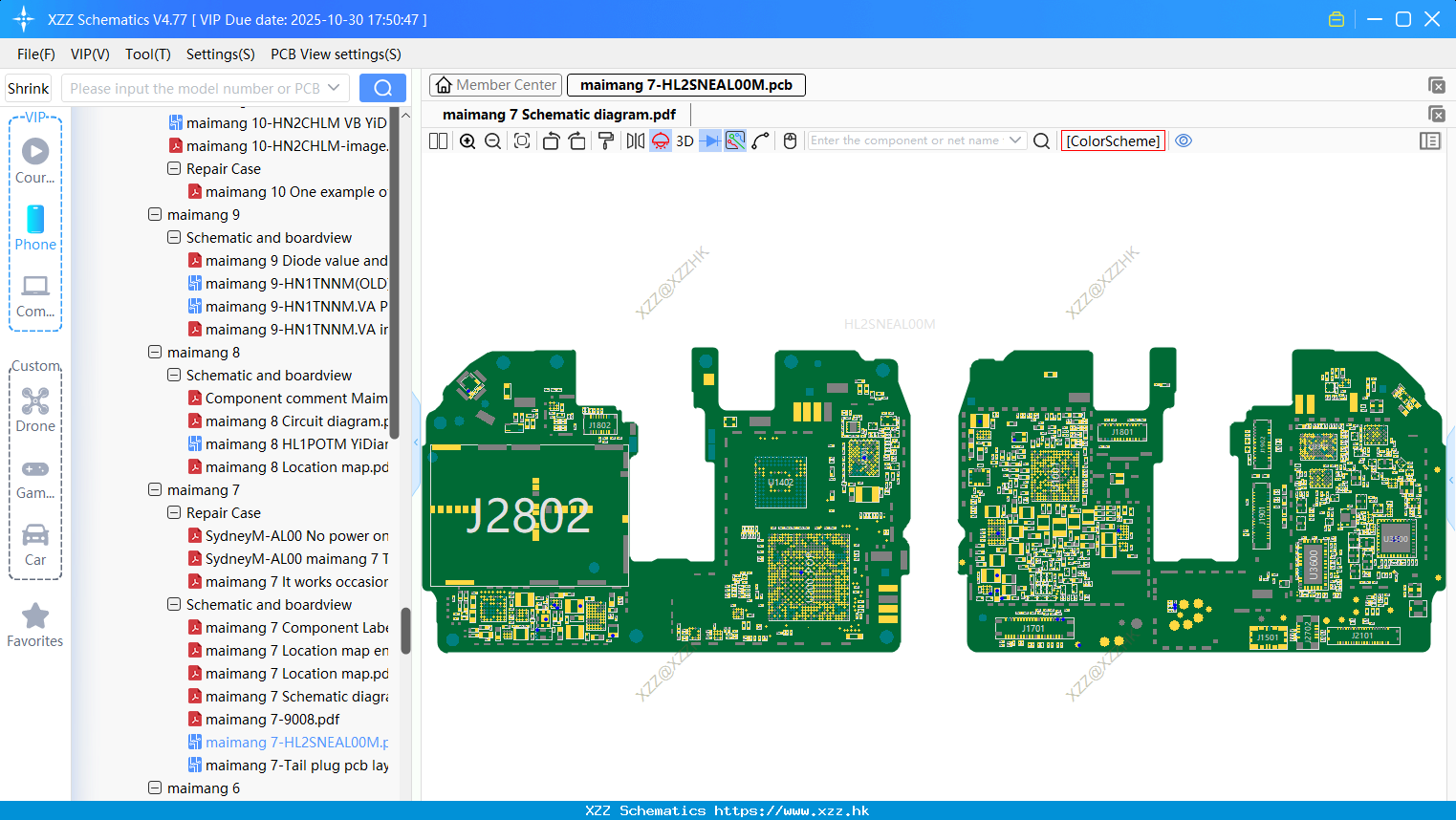Screen dimensions: 1456x820
Task: Toggle the net trace display icon
Action: (735, 140)
